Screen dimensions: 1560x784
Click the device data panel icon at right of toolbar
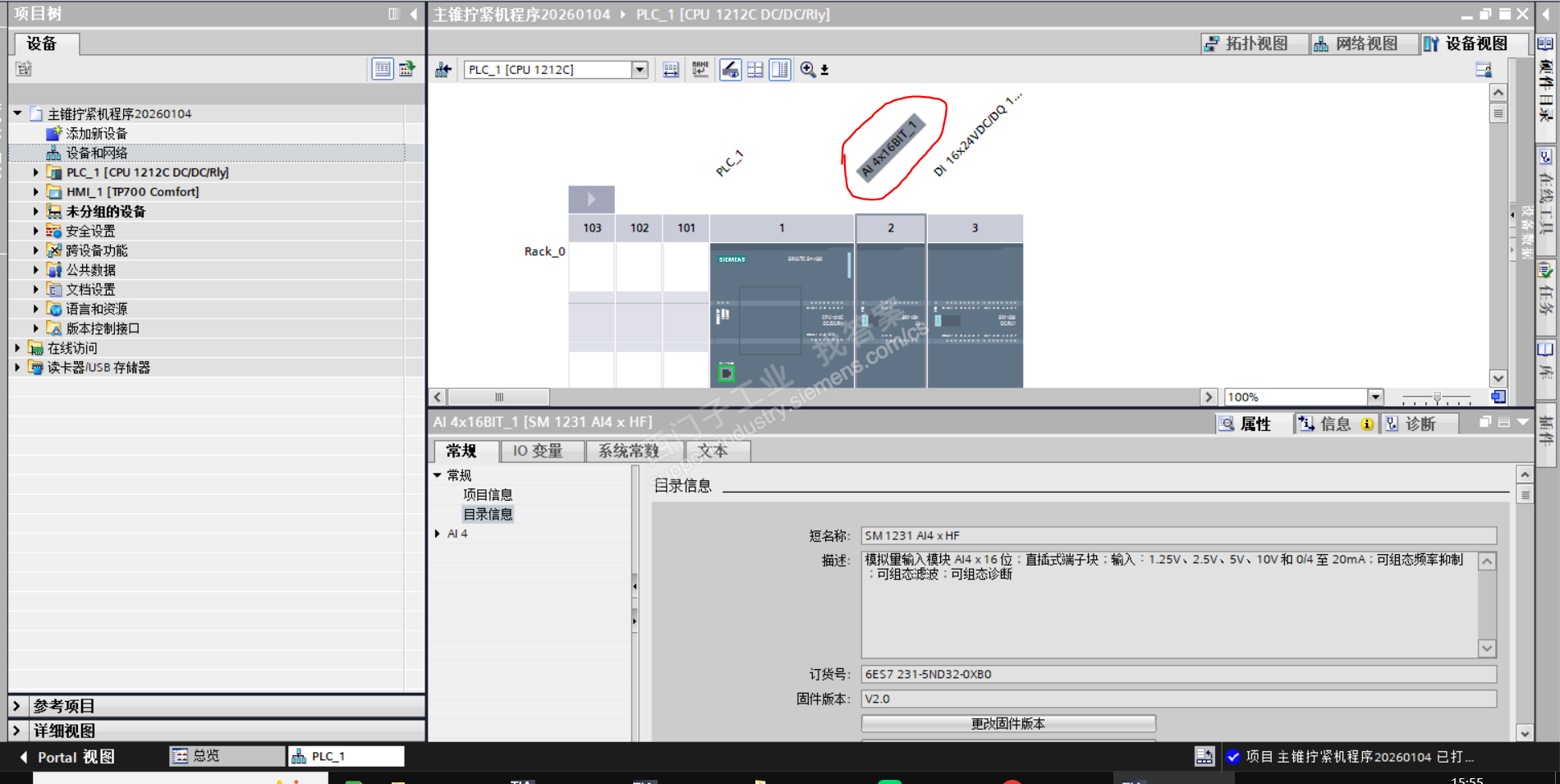pyautogui.click(x=1484, y=70)
